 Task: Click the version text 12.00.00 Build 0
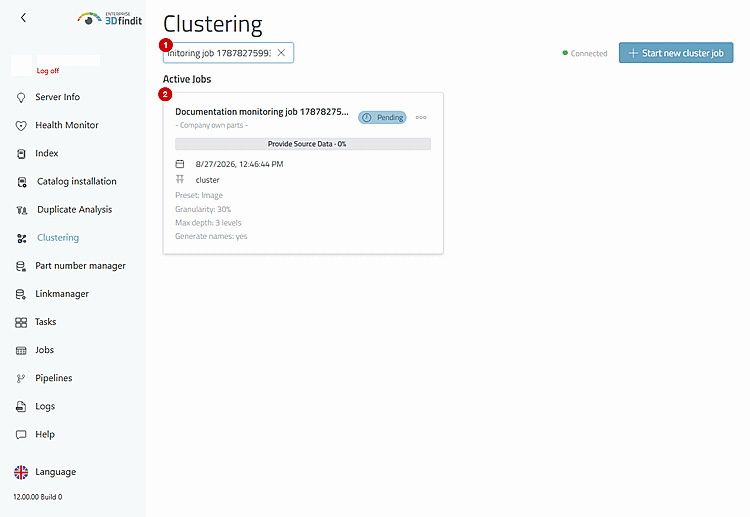click(38, 497)
